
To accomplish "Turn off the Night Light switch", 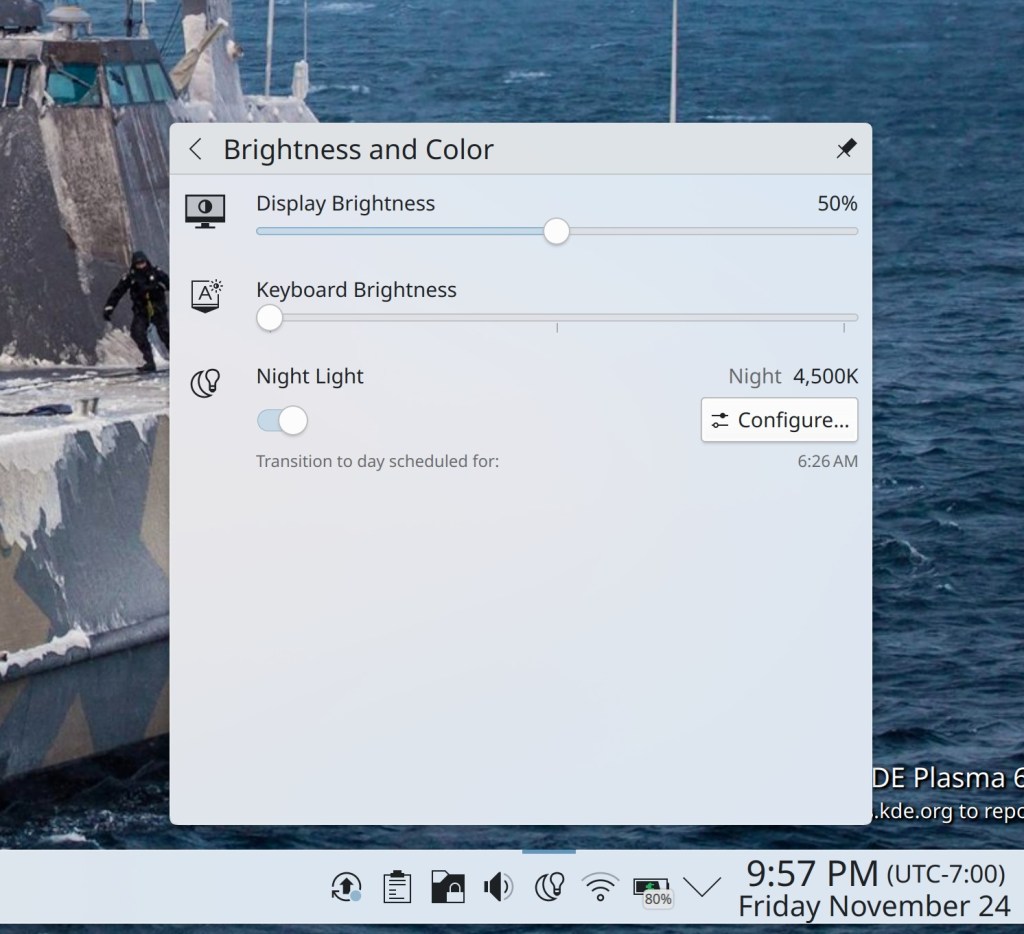I will (x=282, y=420).
